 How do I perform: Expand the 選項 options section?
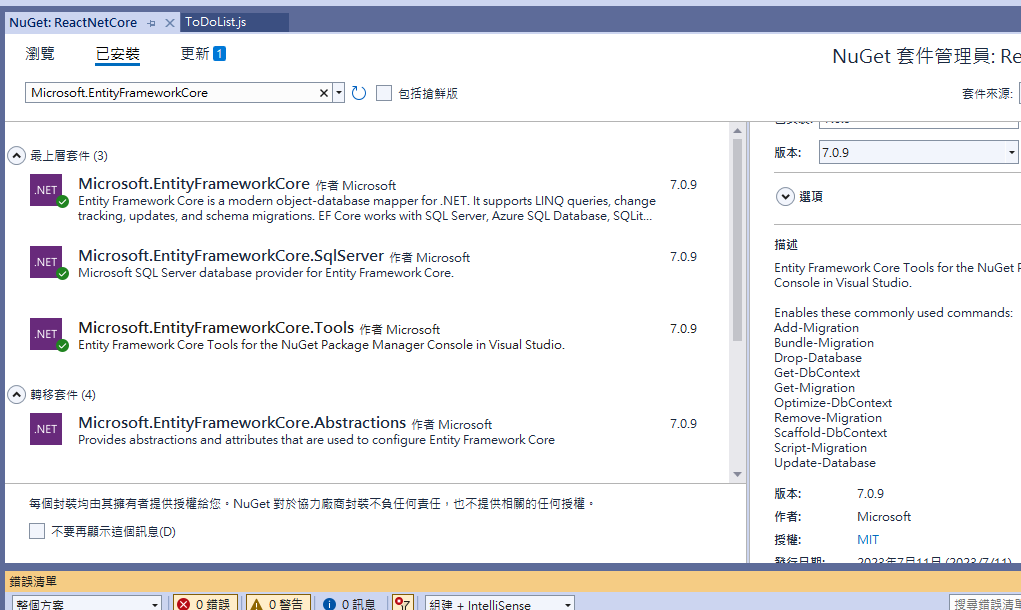point(785,197)
